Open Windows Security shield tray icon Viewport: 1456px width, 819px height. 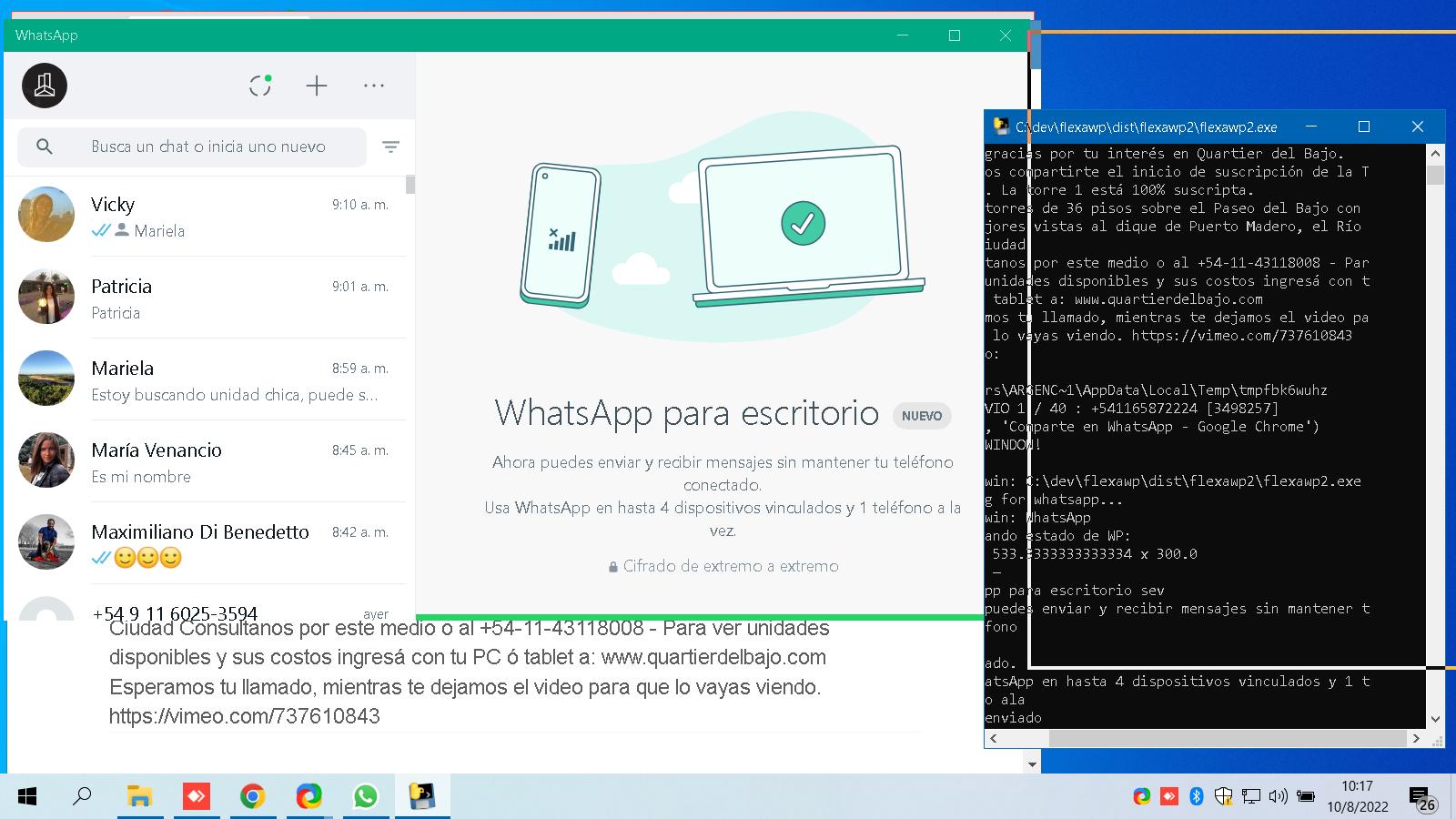(x=1224, y=797)
